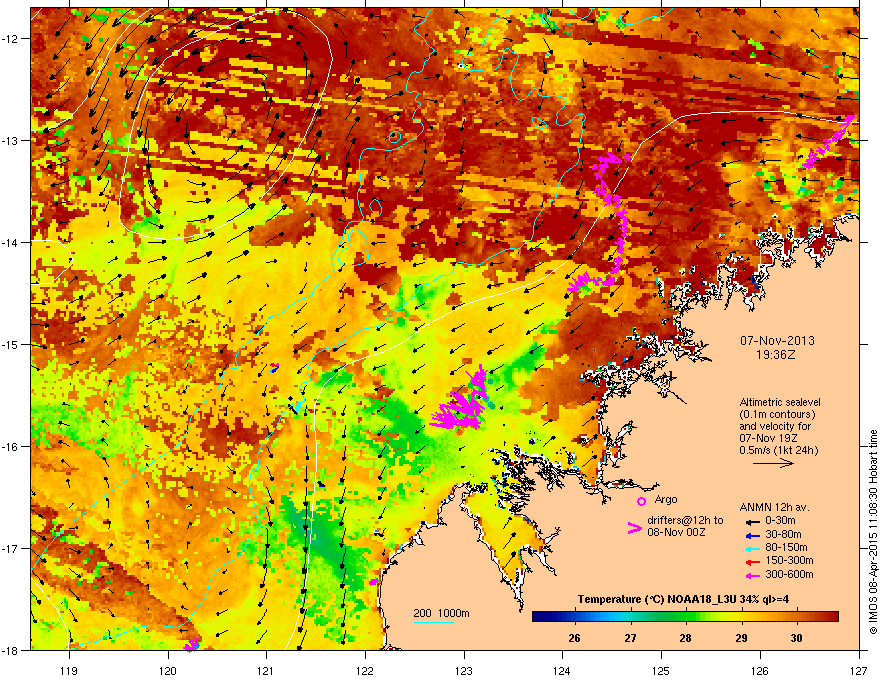The image size is (880, 680).
Task: Click the '125' longitude axis label
Action: click(661, 670)
